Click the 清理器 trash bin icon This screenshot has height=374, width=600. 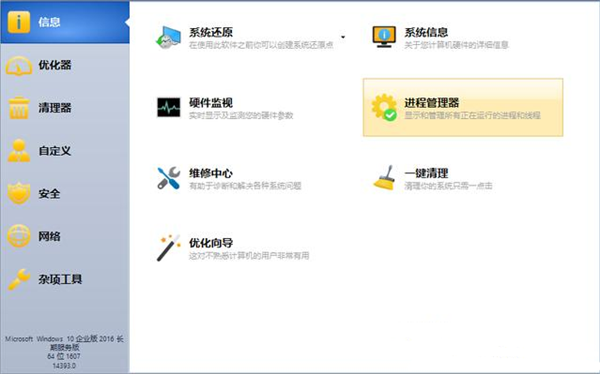(18, 108)
